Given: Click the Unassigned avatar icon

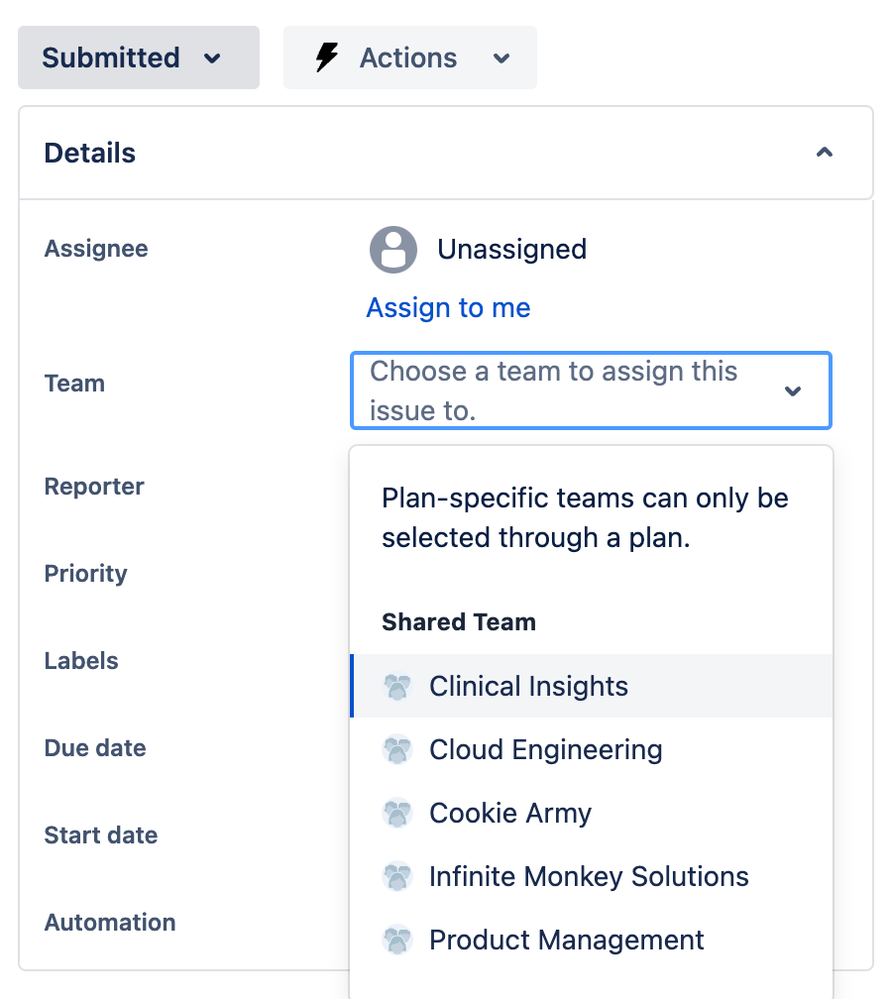Looking at the screenshot, I should coord(393,250).
